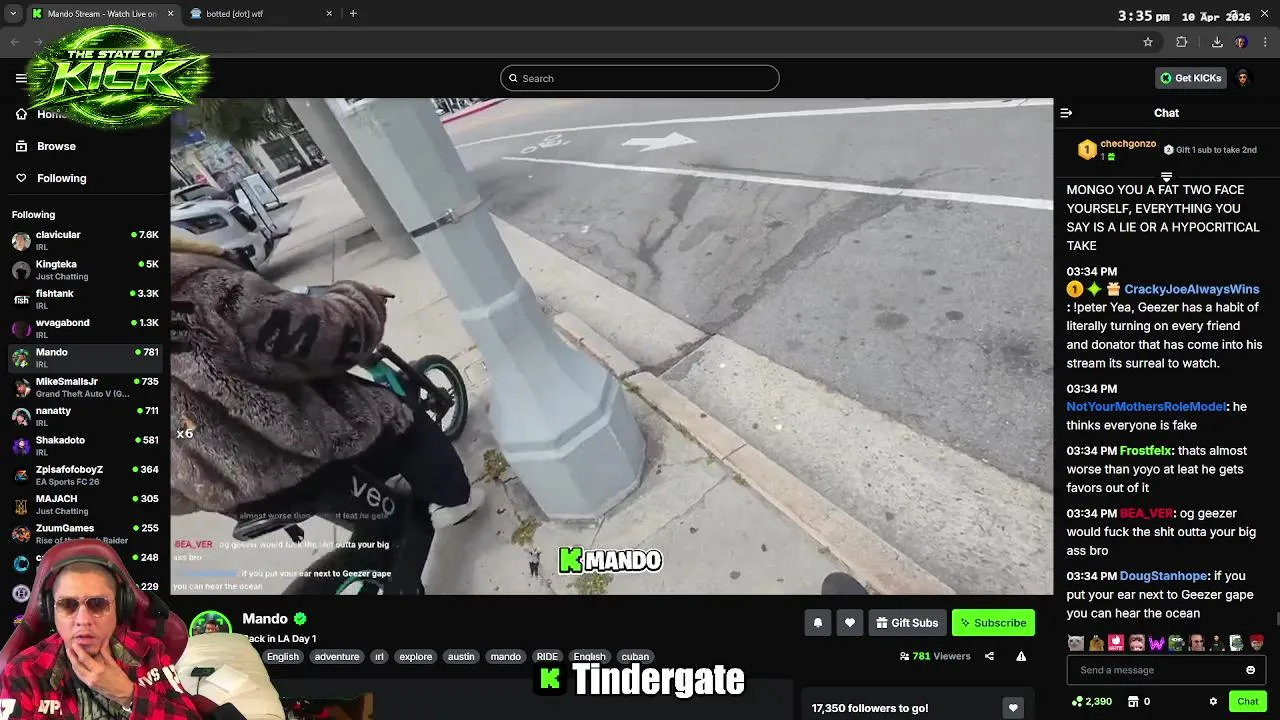This screenshot has height=720, width=1280.
Task: Open MikeSmallsJr channel in Following list
Action: point(85,387)
